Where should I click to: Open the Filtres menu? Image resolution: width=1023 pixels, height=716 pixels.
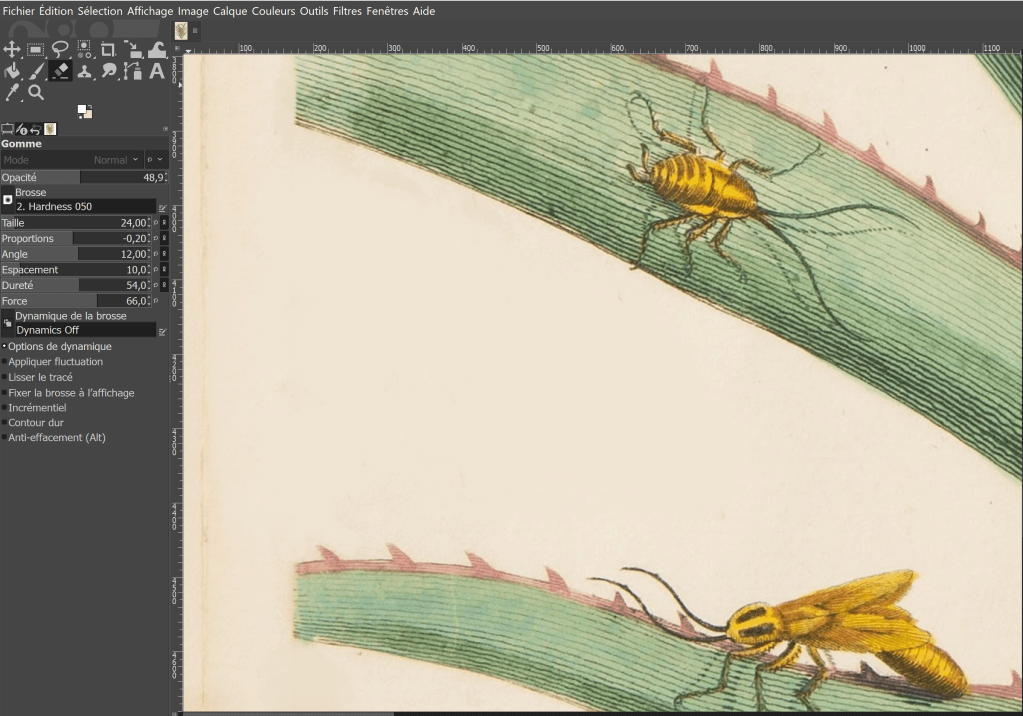(x=347, y=11)
